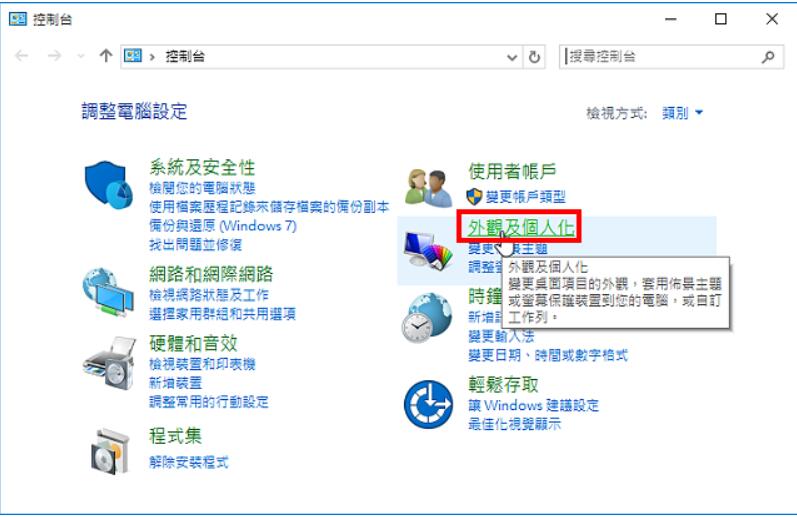This screenshot has height=517, width=797.
Task: Go up one level with arrow
Action: pyautogui.click(x=106, y=55)
